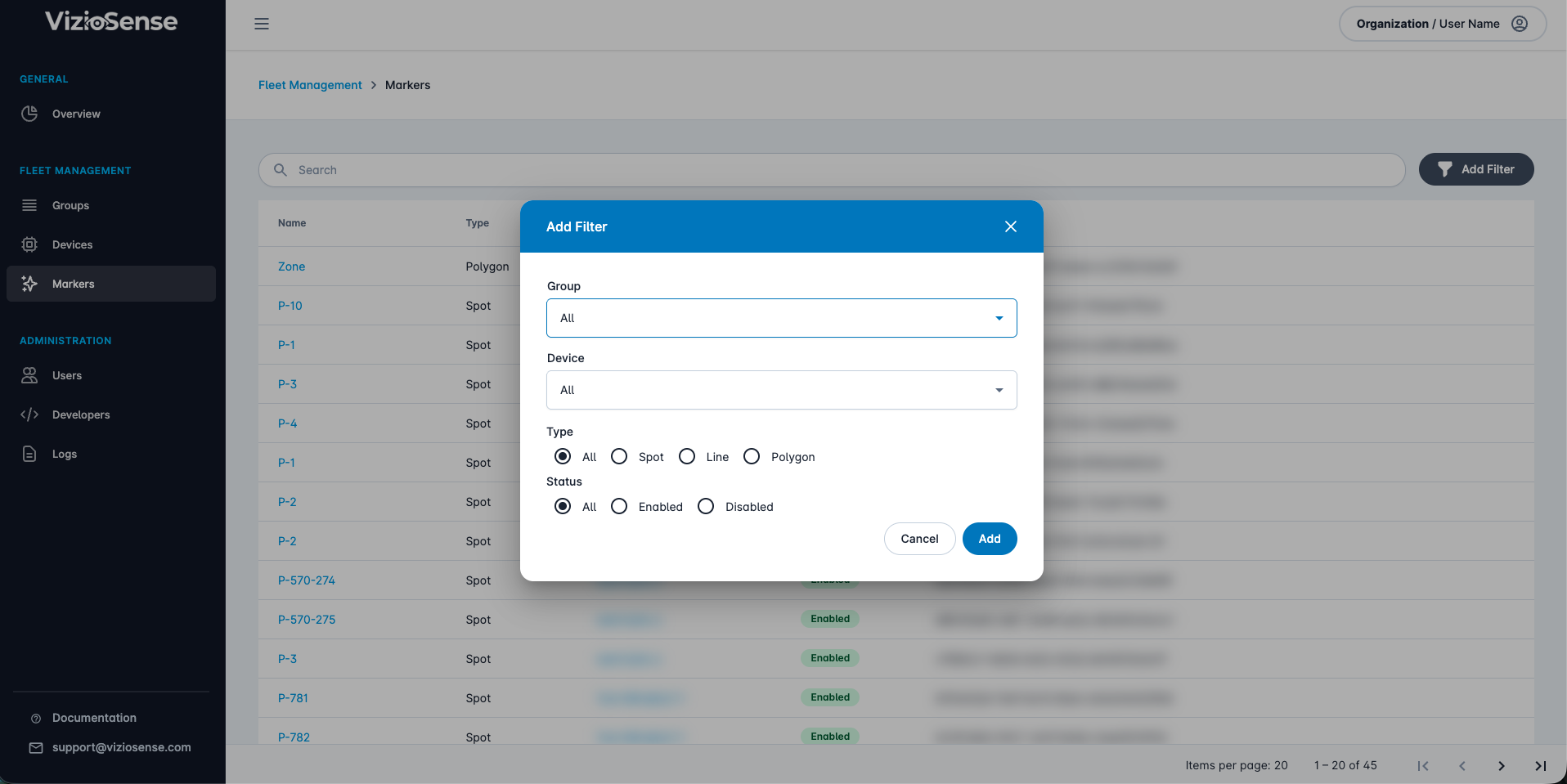Click Polygon type cell in Zone row
The height and width of the screenshot is (784, 1567).
coord(487,267)
